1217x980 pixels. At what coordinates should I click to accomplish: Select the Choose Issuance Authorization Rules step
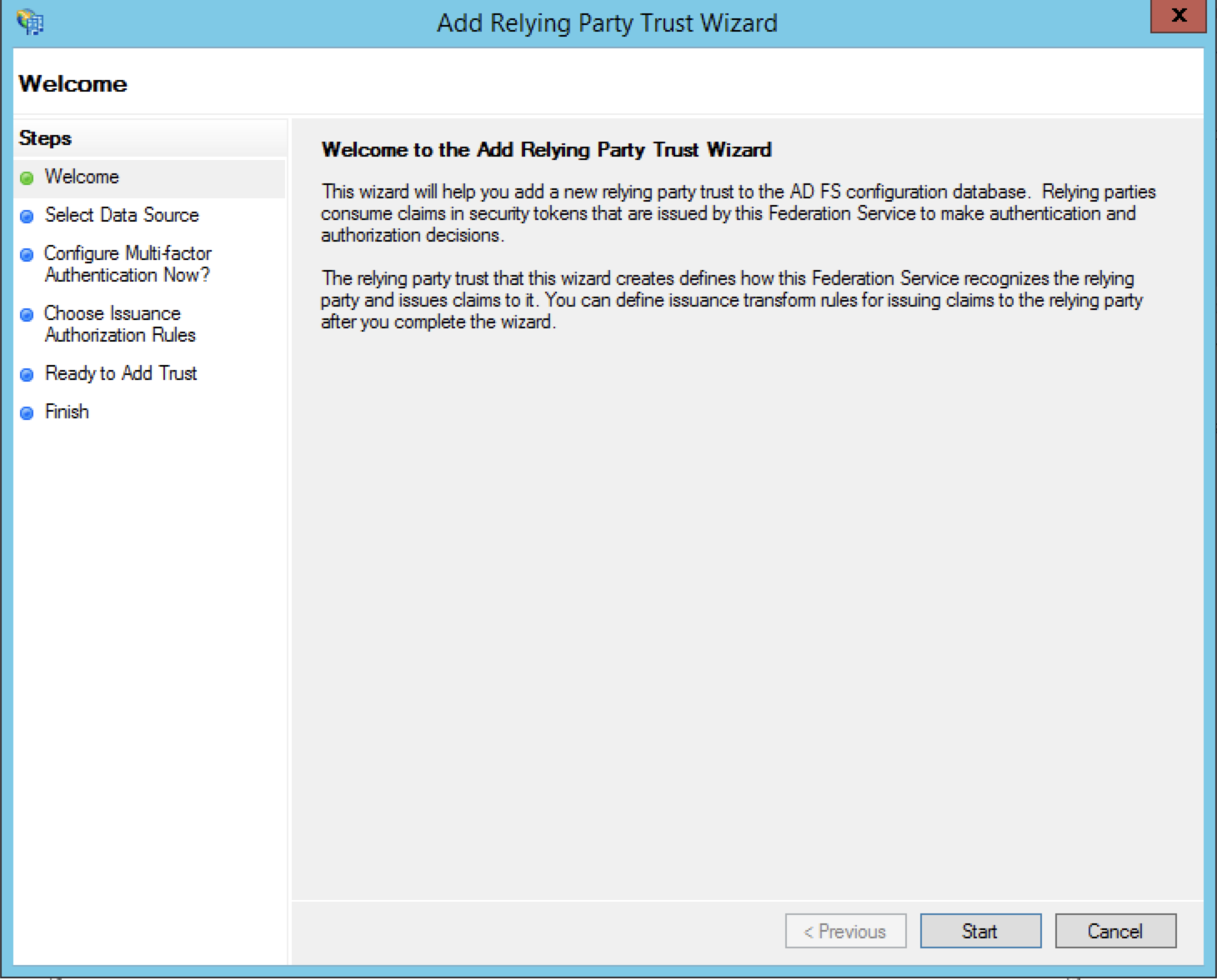[x=119, y=325]
